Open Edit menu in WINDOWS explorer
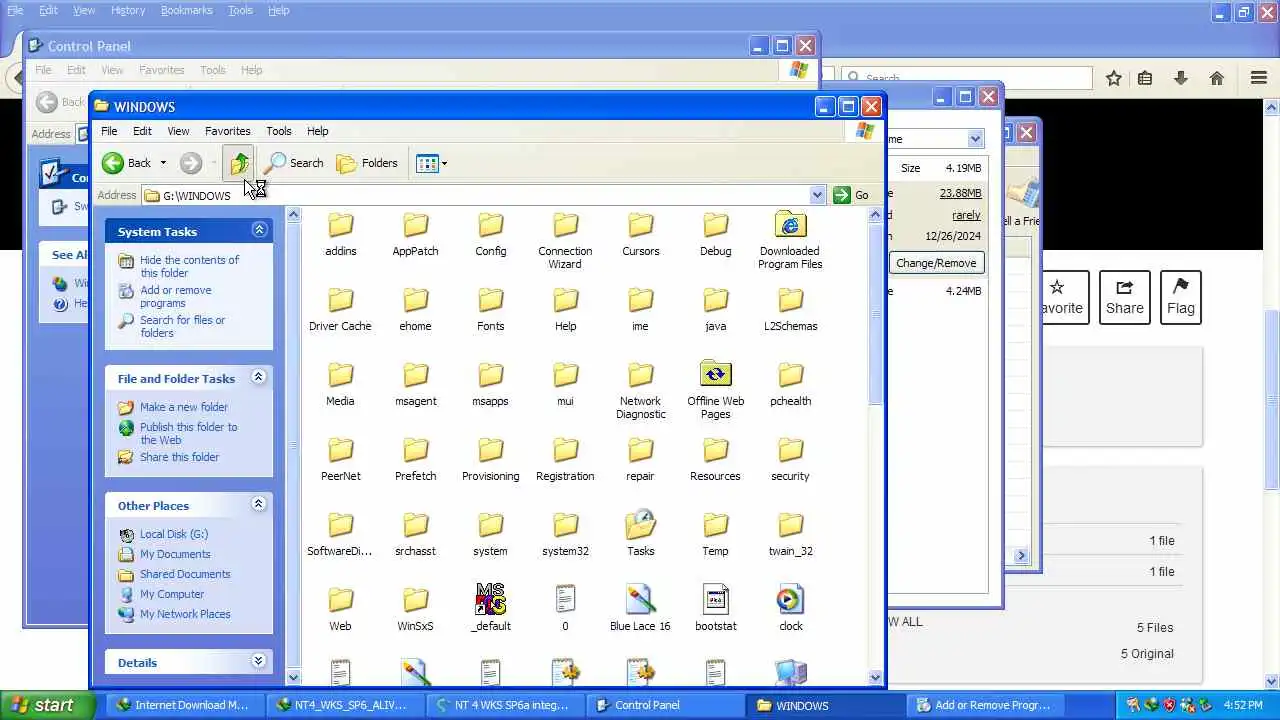The width and height of the screenshot is (1280, 720). point(142,131)
